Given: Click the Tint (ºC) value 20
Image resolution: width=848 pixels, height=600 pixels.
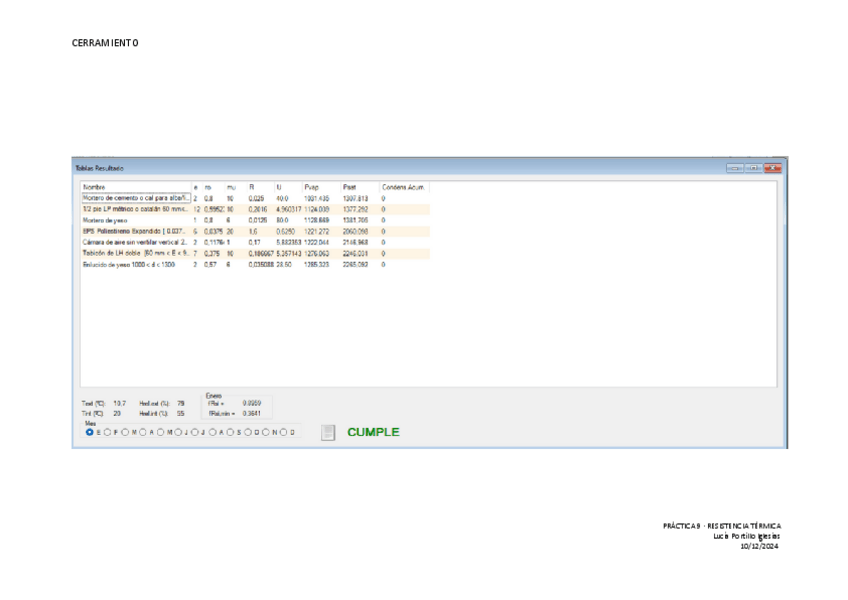Looking at the screenshot, I should click(x=117, y=414).
